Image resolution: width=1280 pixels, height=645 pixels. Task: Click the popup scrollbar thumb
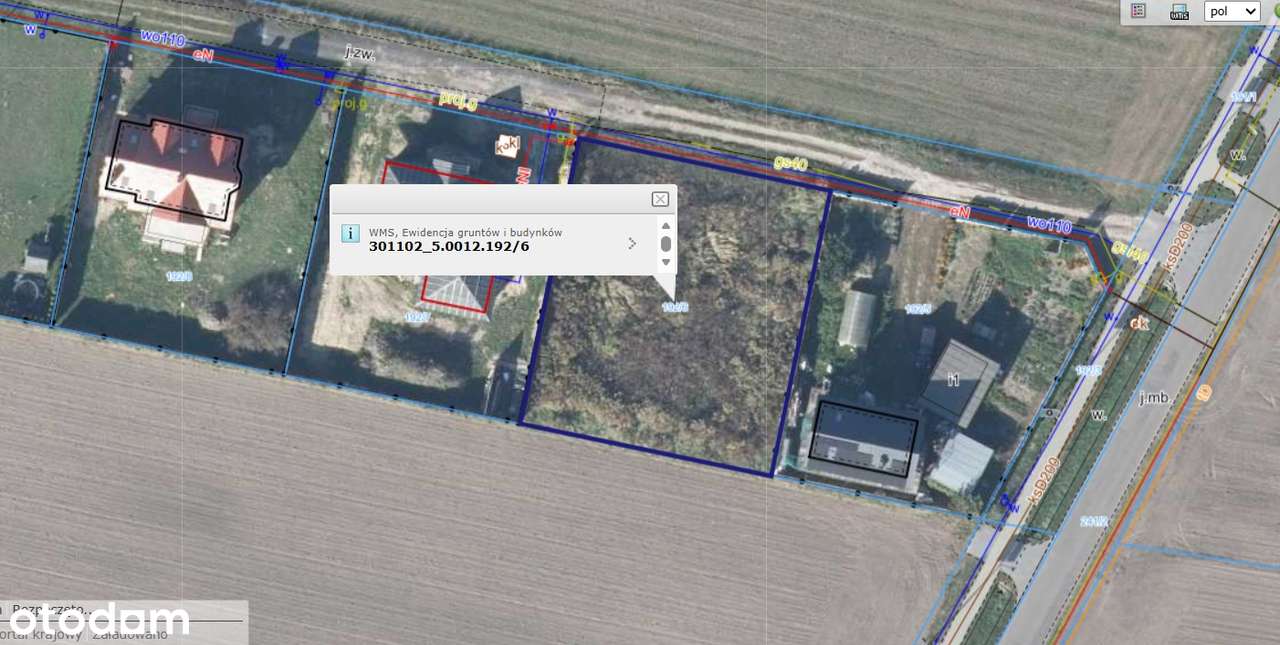(x=666, y=243)
